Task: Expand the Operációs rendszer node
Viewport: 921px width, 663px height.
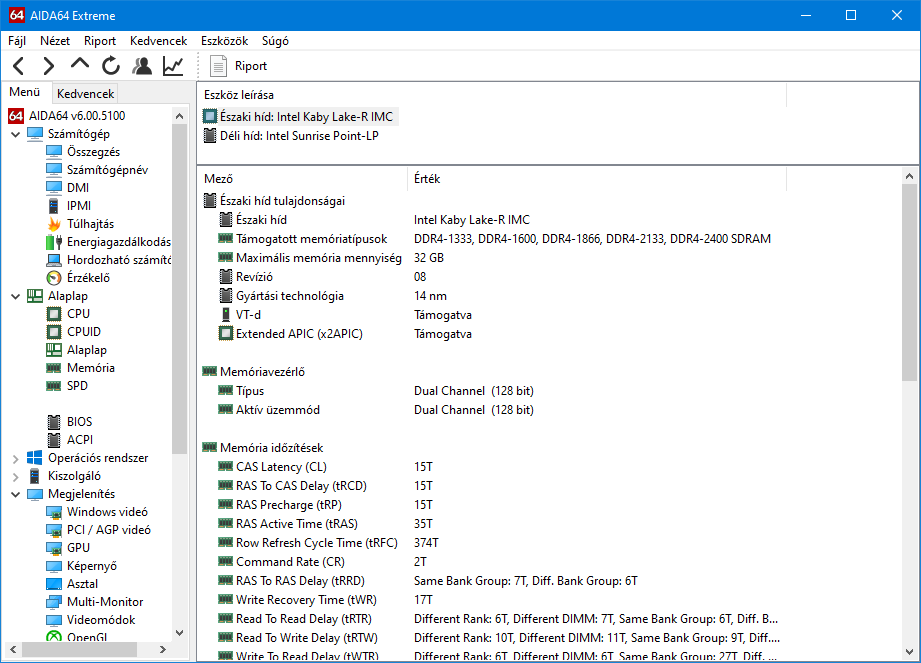Action: [x=15, y=458]
